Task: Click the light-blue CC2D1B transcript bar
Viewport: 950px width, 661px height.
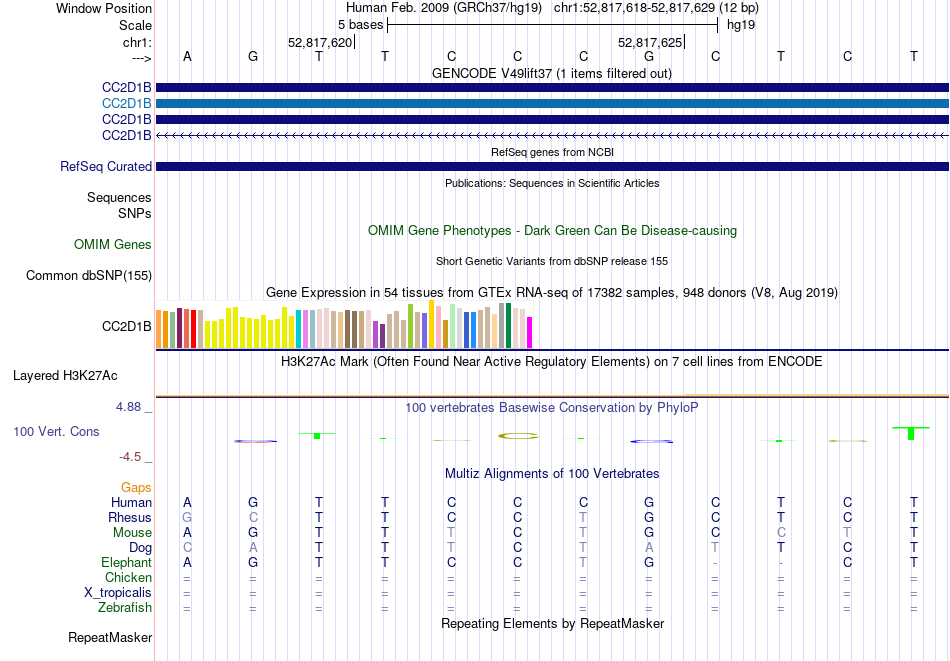Action: point(552,104)
